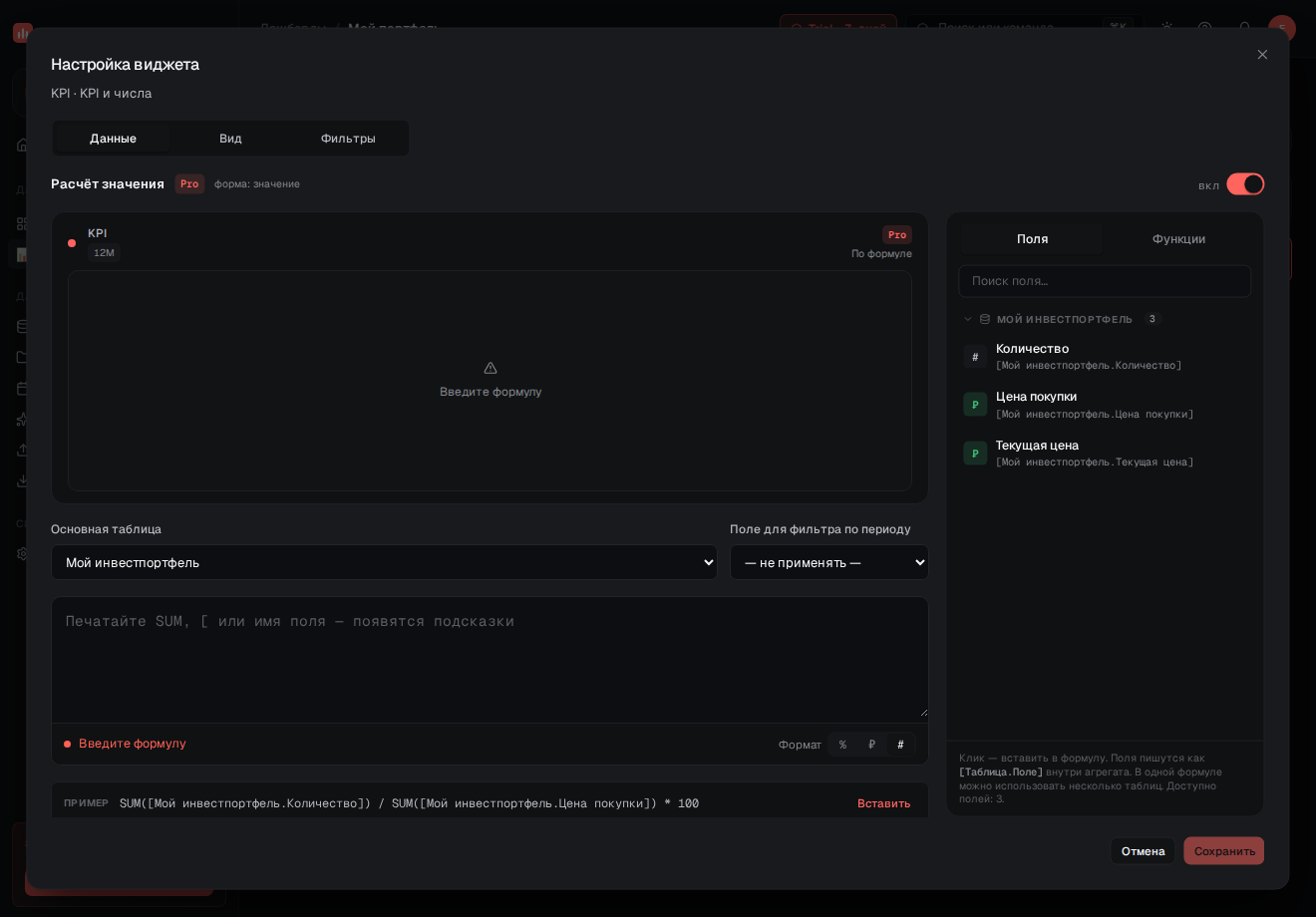Screen dimensions: 1316x917
Task: Click the field count badge 3
Action: tap(1151, 319)
